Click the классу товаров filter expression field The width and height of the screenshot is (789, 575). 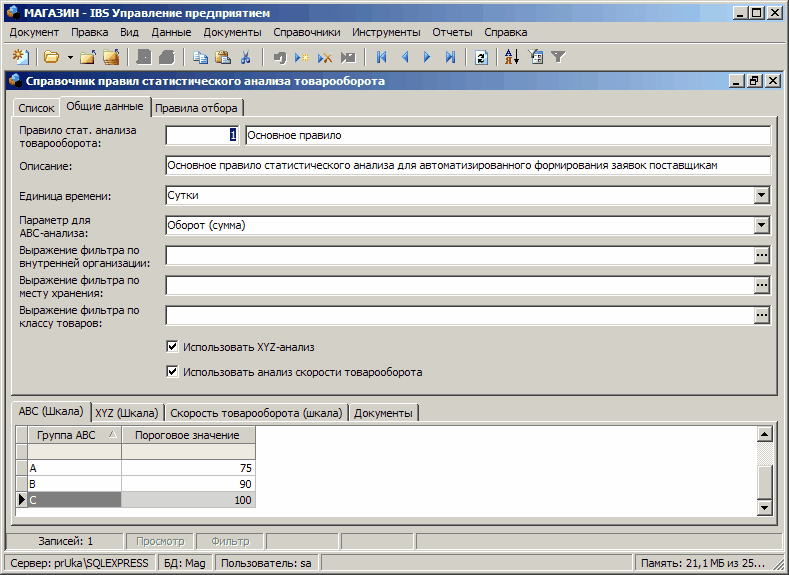click(x=460, y=316)
